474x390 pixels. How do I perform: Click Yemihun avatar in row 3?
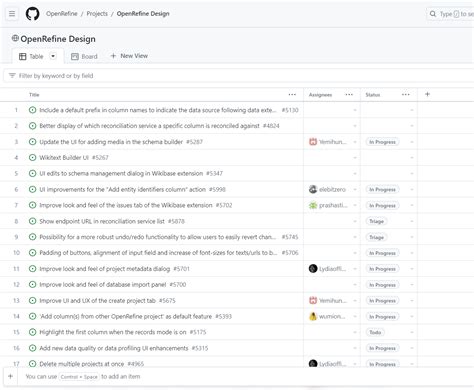tap(313, 142)
